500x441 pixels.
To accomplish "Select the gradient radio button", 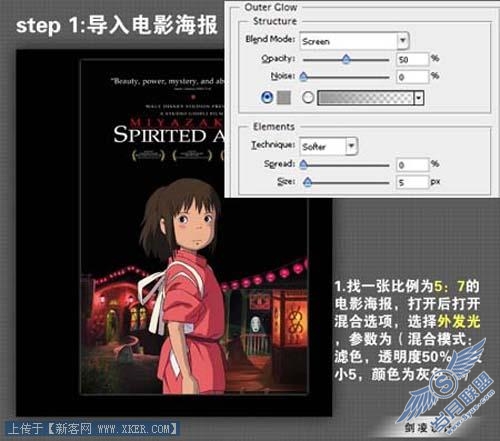I will [308, 98].
